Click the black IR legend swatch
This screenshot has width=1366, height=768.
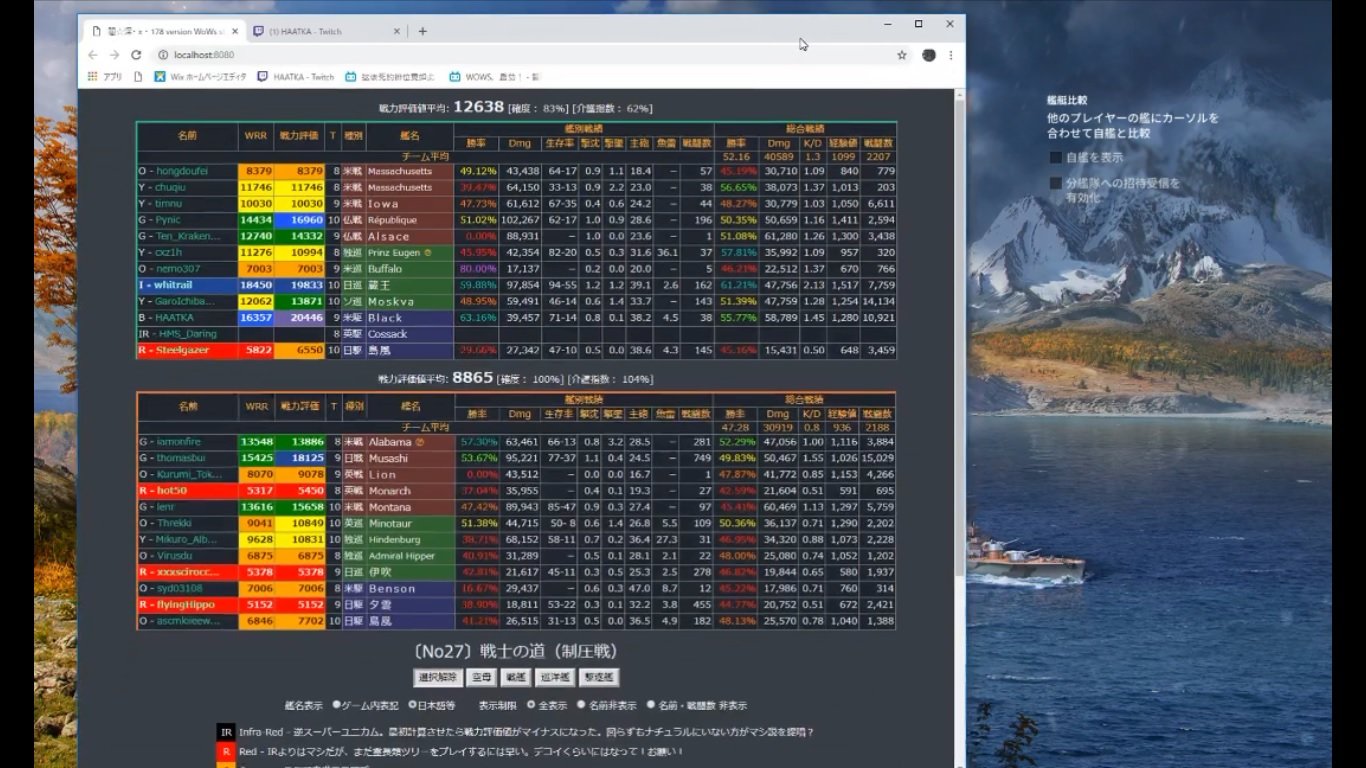click(x=226, y=732)
